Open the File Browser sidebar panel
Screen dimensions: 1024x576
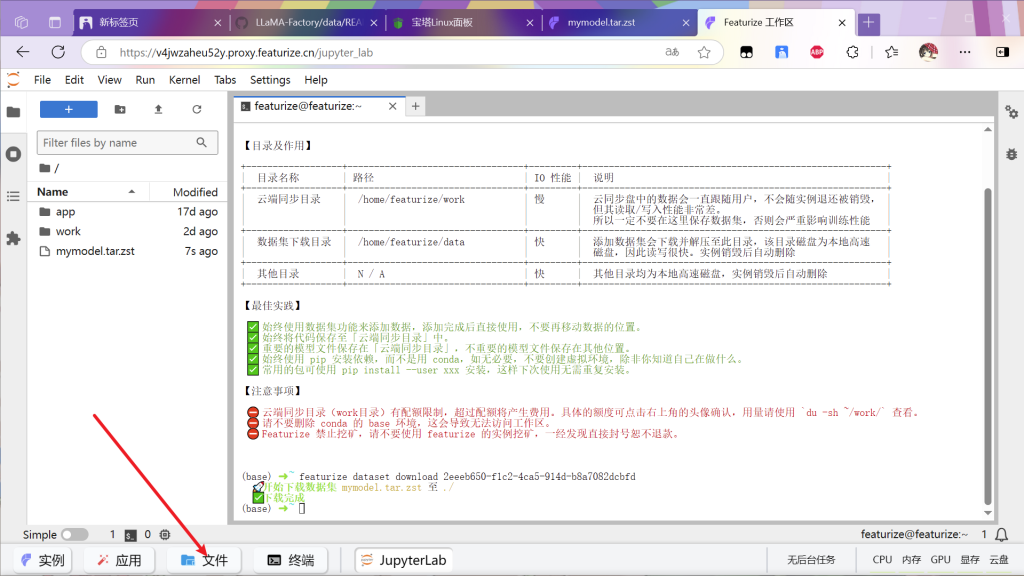pos(13,112)
